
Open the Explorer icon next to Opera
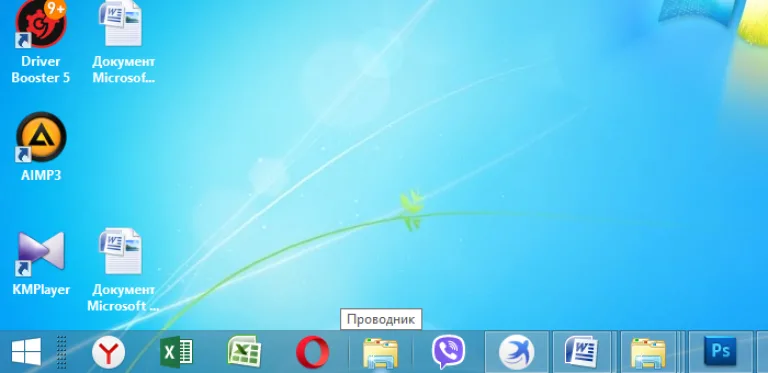point(381,352)
